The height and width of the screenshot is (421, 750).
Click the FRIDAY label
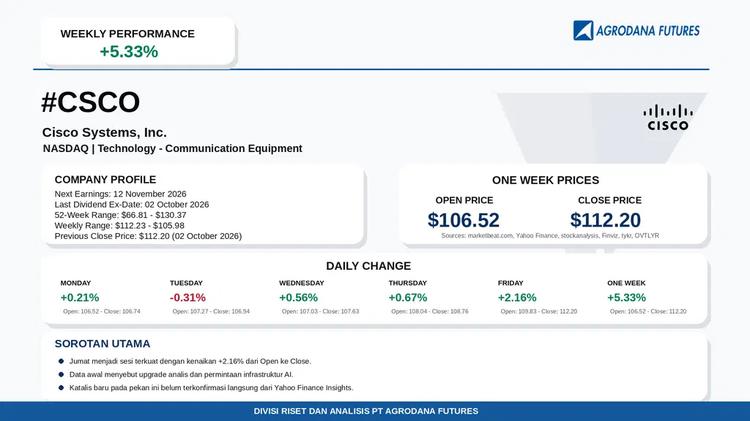(x=510, y=283)
